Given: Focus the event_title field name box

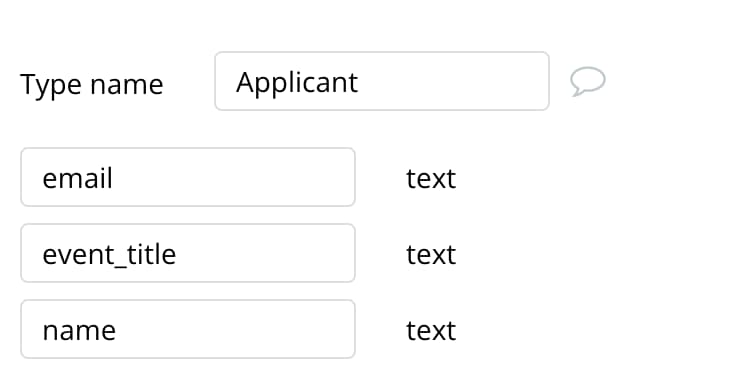Looking at the screenshot, I should tap(188, 253).
